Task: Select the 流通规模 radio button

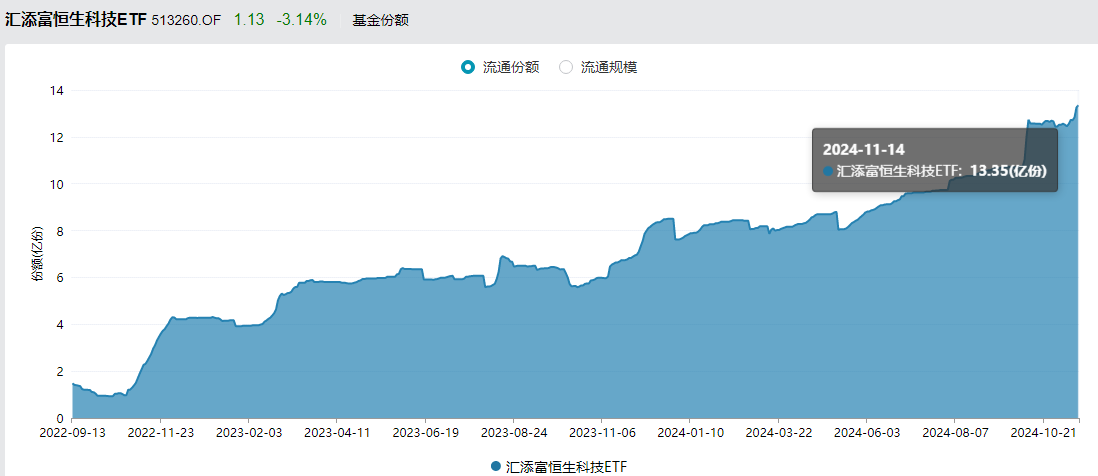Action: 566,67
